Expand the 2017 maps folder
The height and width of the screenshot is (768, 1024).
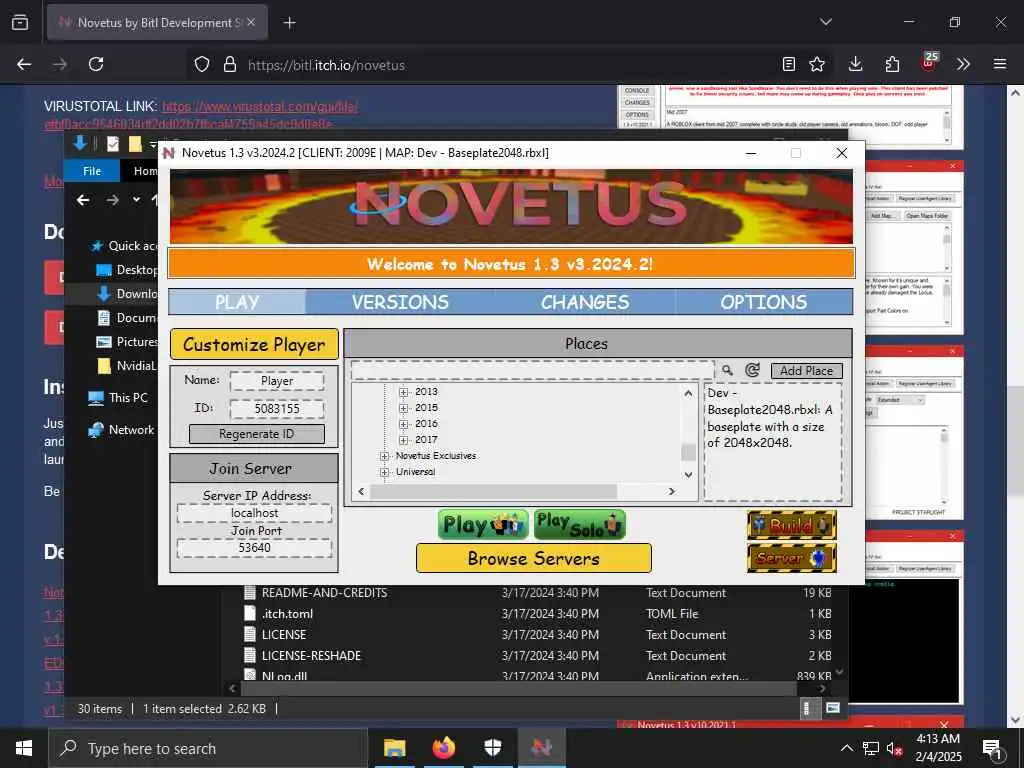tap(404, 440)
